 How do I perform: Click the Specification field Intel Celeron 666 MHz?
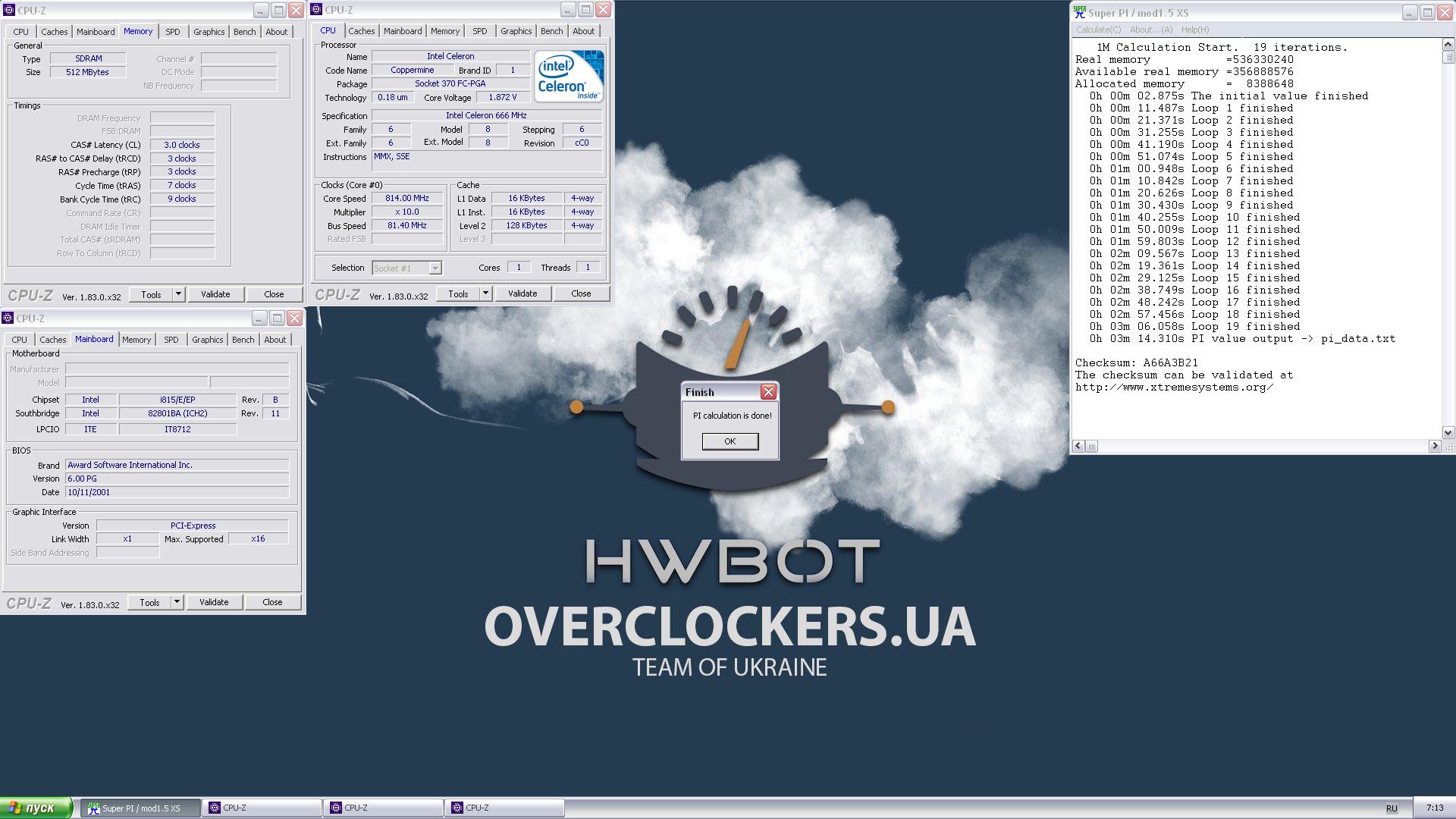(486, 115)
